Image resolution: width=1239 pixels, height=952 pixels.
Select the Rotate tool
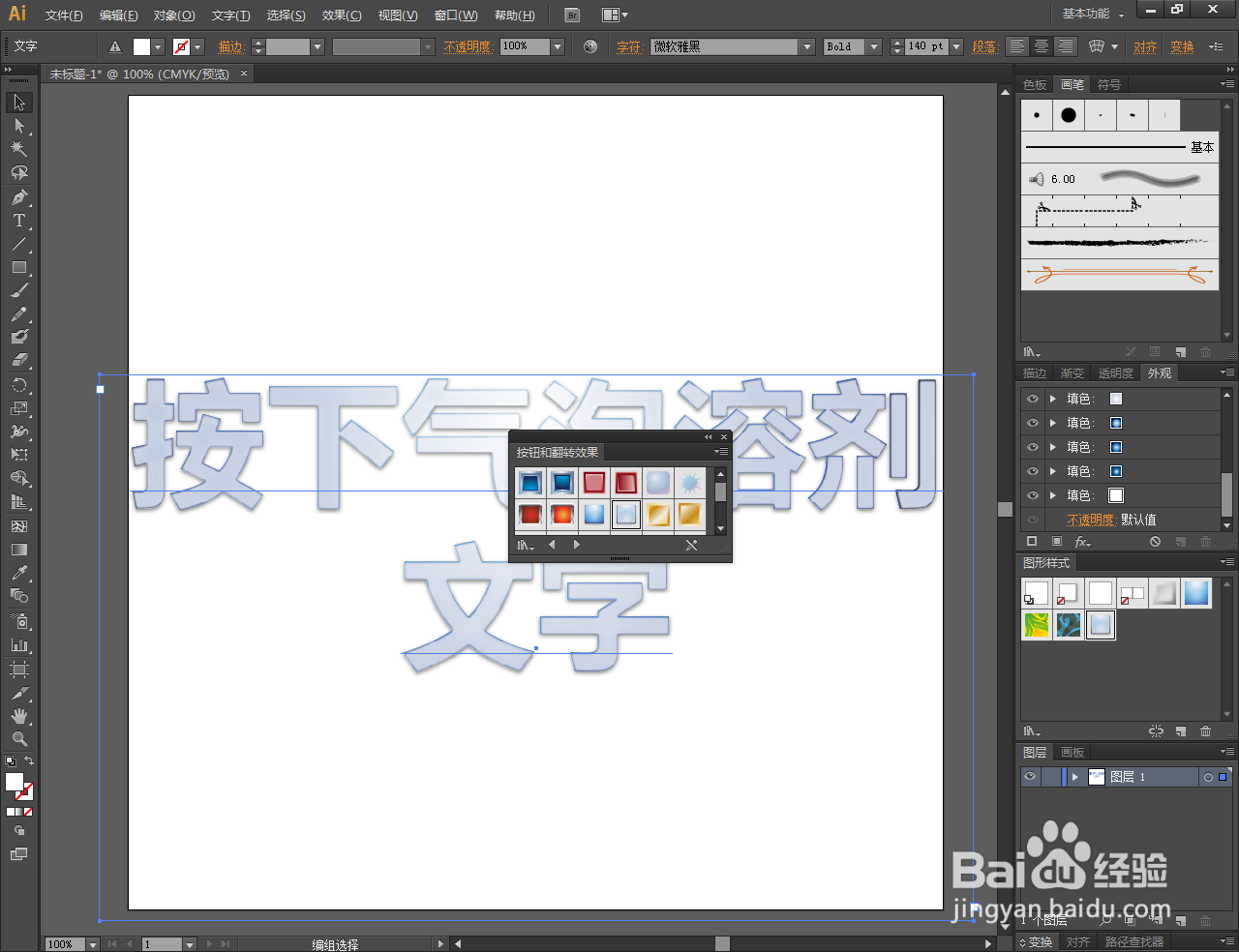coord(19,385)
